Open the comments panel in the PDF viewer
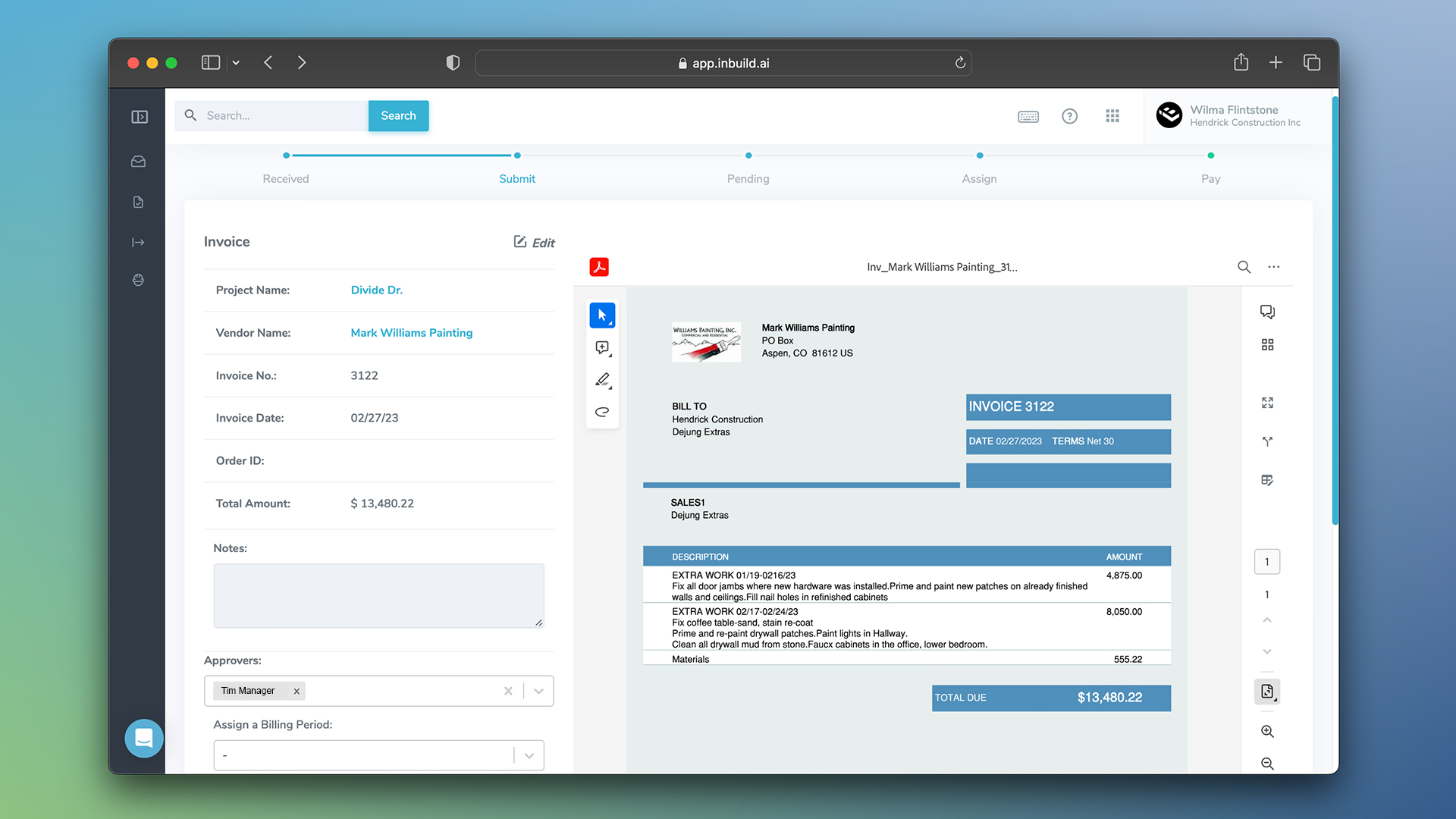Image resolution: width=1456 pixels, height=819 pixels. point(1267,311)
